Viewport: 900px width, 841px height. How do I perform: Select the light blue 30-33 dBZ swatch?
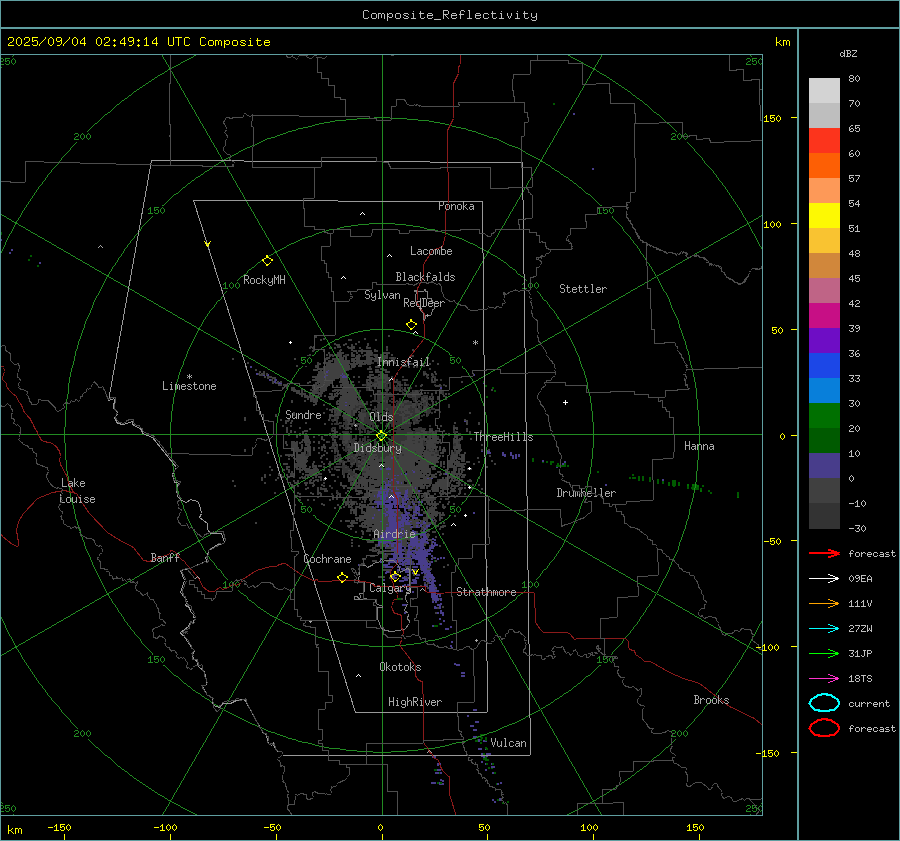click(824, 391)
